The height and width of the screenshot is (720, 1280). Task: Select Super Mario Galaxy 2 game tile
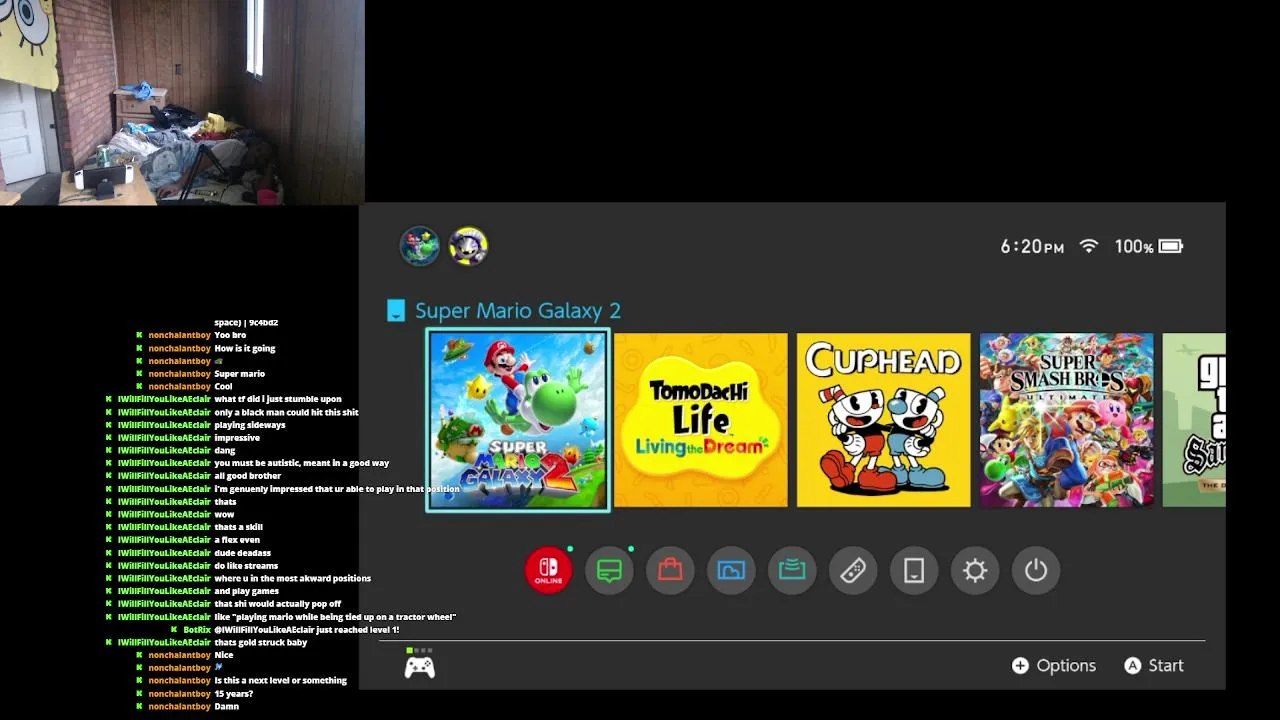(x=518, y=420)
